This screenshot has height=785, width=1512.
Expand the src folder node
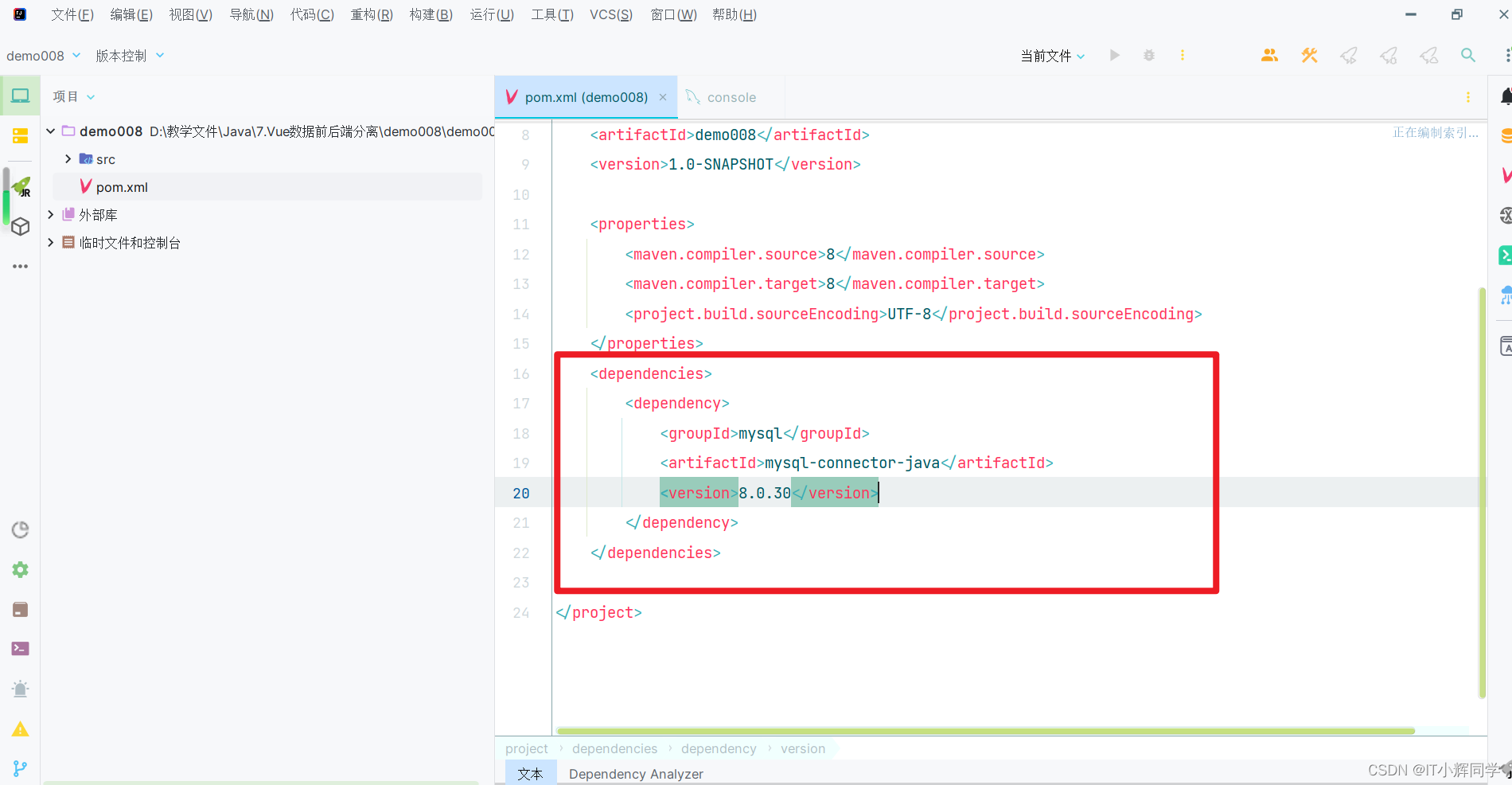(68, 159)
